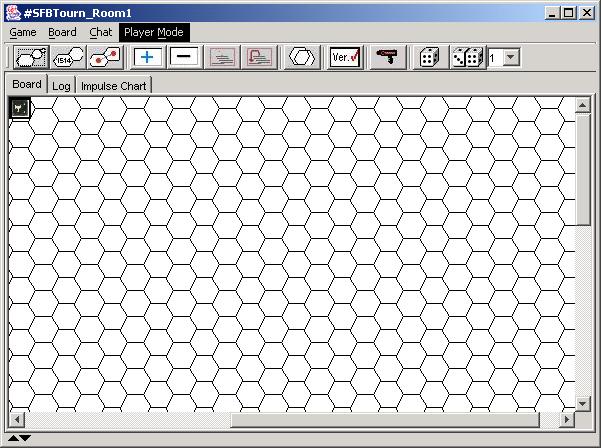
Task: Click the single hexagon toolbar icon
Action: tap(300, 58)
